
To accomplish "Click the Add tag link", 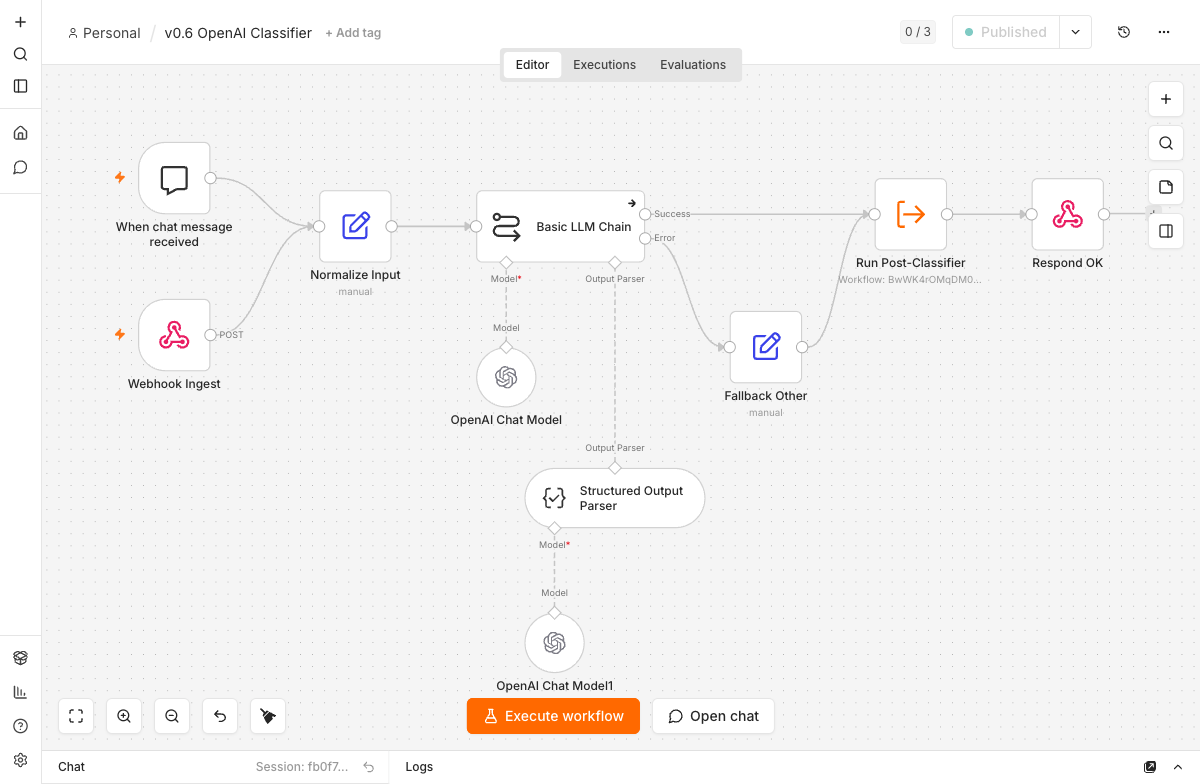I will point(353,33).
